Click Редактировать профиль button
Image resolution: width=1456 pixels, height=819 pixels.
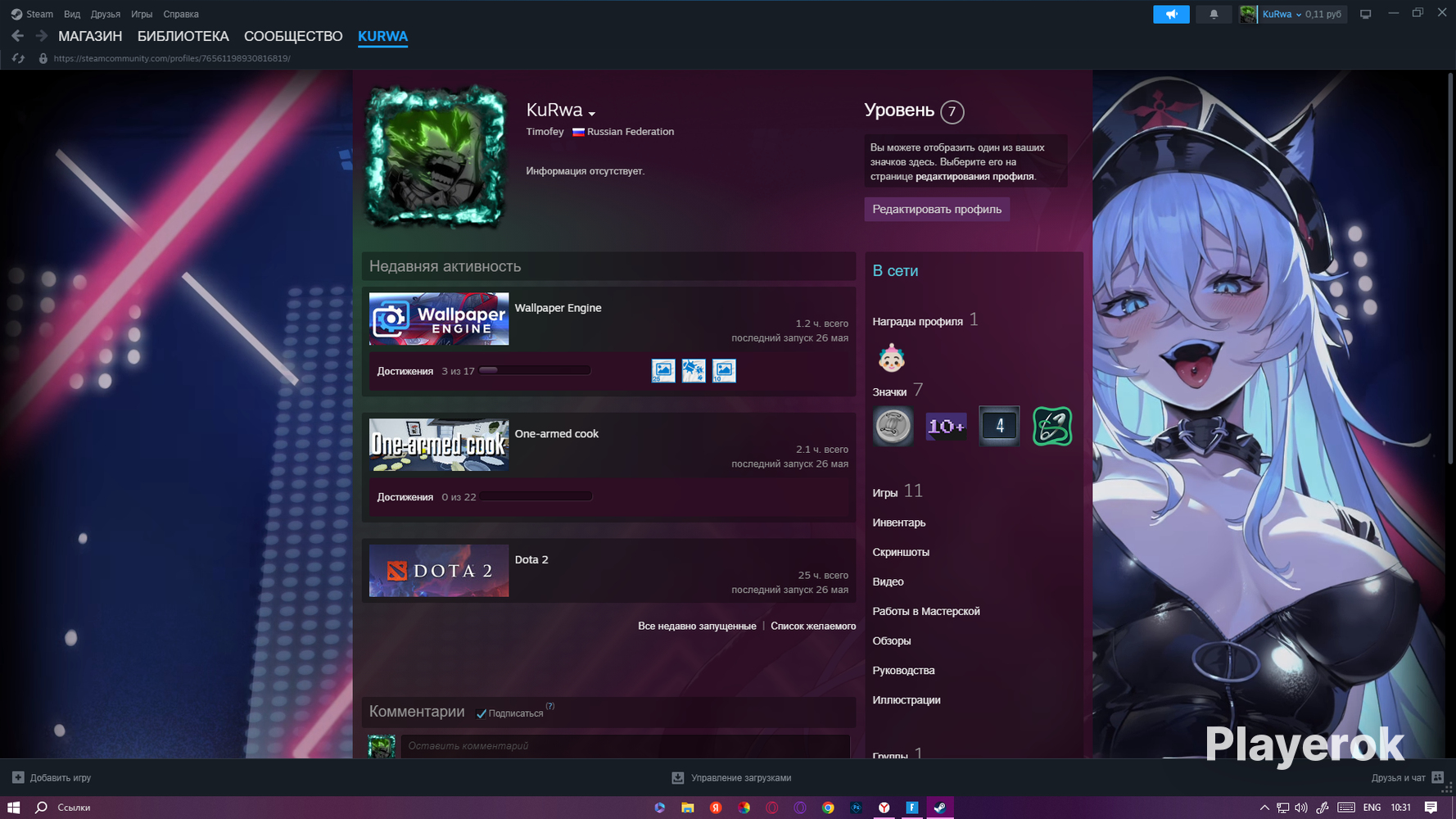pyautogui.click(x=937, y=209)
